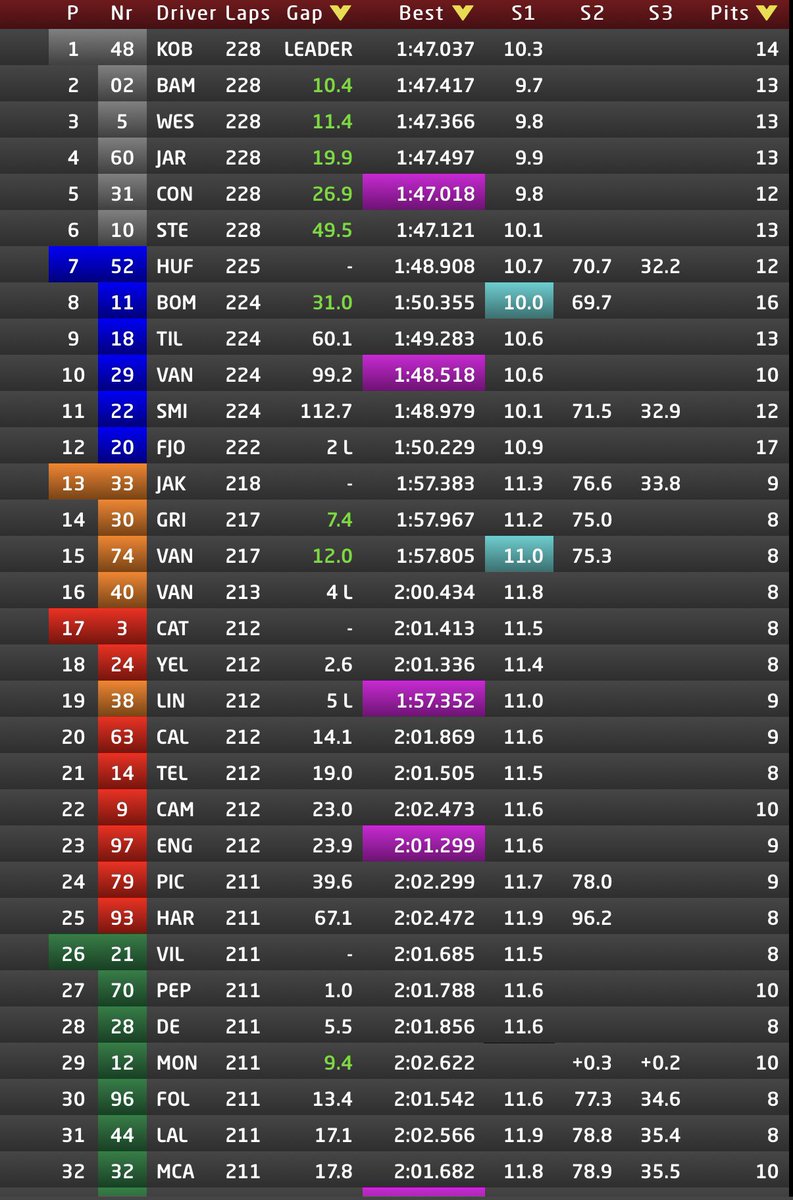Image resolution: width=793 pixels, height=1200 pixels.
Task: Click car number 74 badge
Action: pyautogui.click(x=122, y=555)
